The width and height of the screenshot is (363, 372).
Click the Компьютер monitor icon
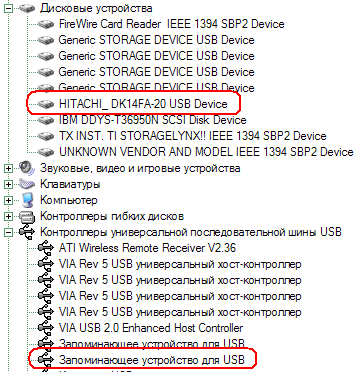(x=27, y=200)
